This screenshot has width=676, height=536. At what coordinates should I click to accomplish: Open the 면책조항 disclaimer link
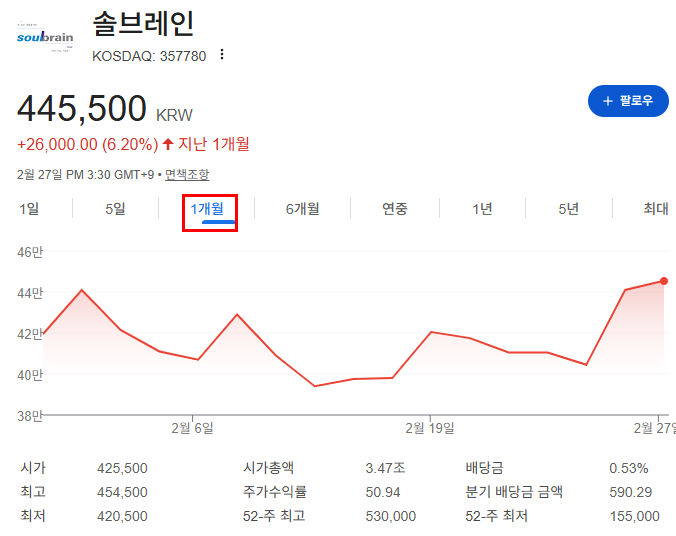(x=187, y=175)
